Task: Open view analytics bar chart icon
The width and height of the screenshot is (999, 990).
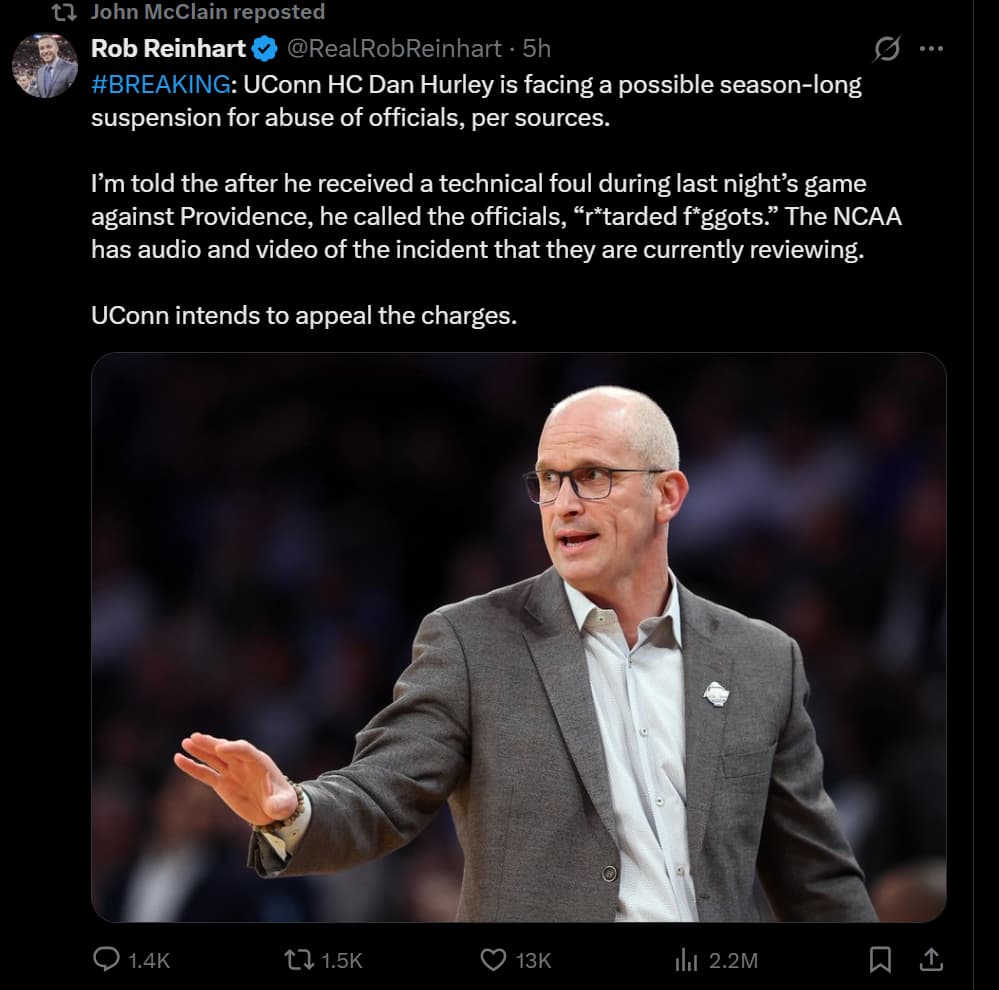Action: [686, 960]
